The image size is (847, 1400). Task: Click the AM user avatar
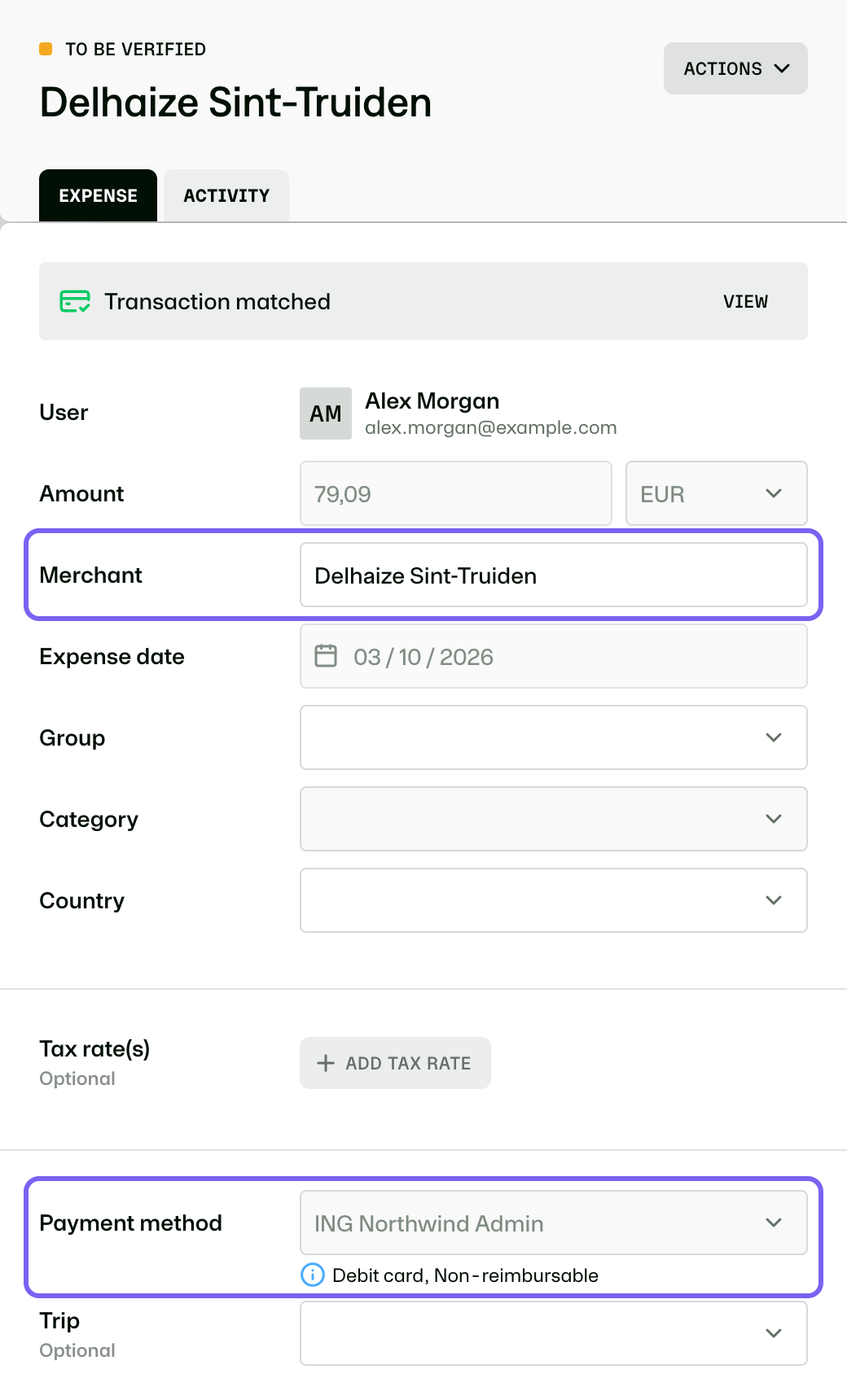tap(326, 413)
